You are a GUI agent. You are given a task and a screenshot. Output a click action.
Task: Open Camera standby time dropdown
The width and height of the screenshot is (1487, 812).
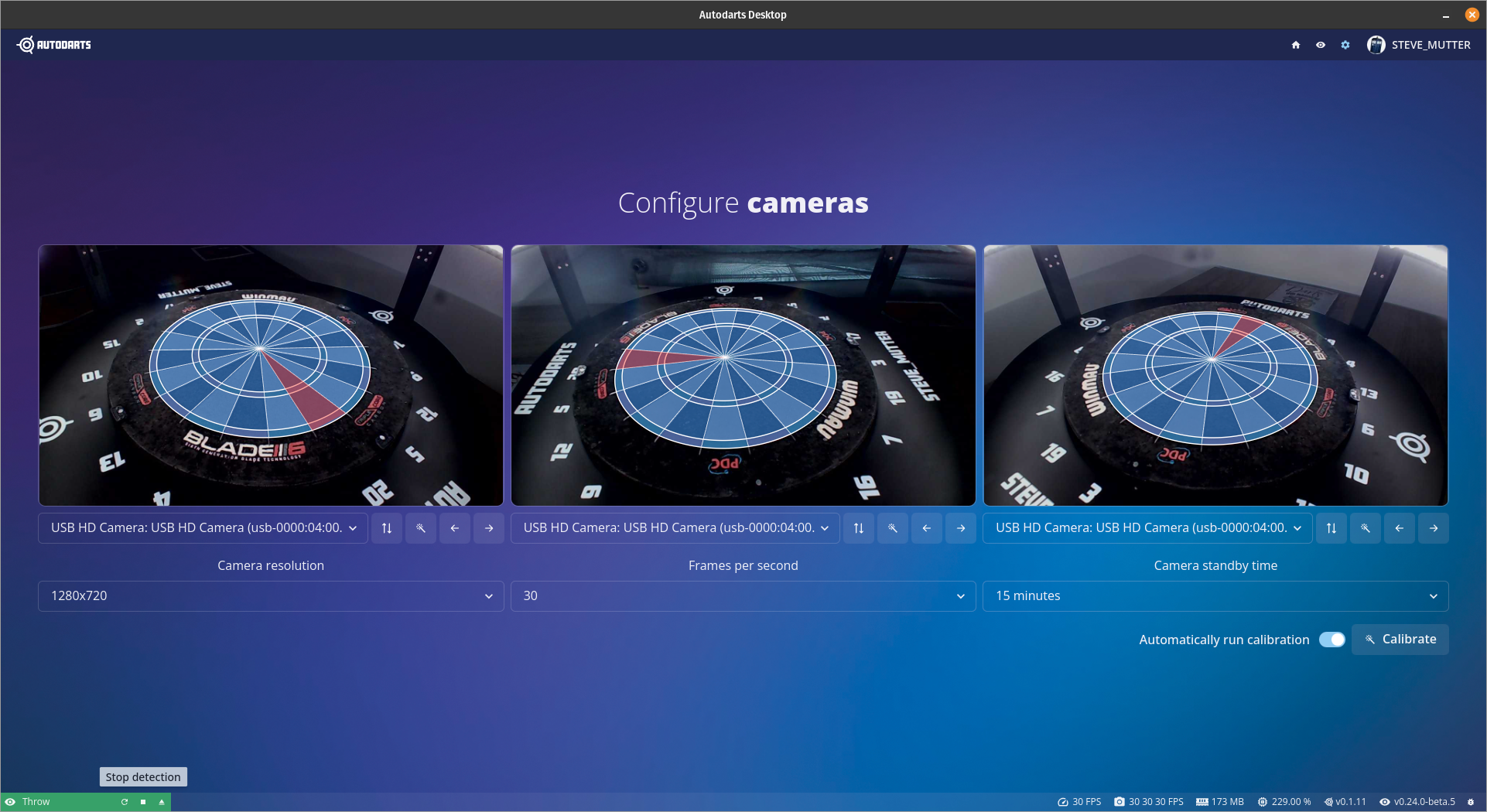[1215, 596]
